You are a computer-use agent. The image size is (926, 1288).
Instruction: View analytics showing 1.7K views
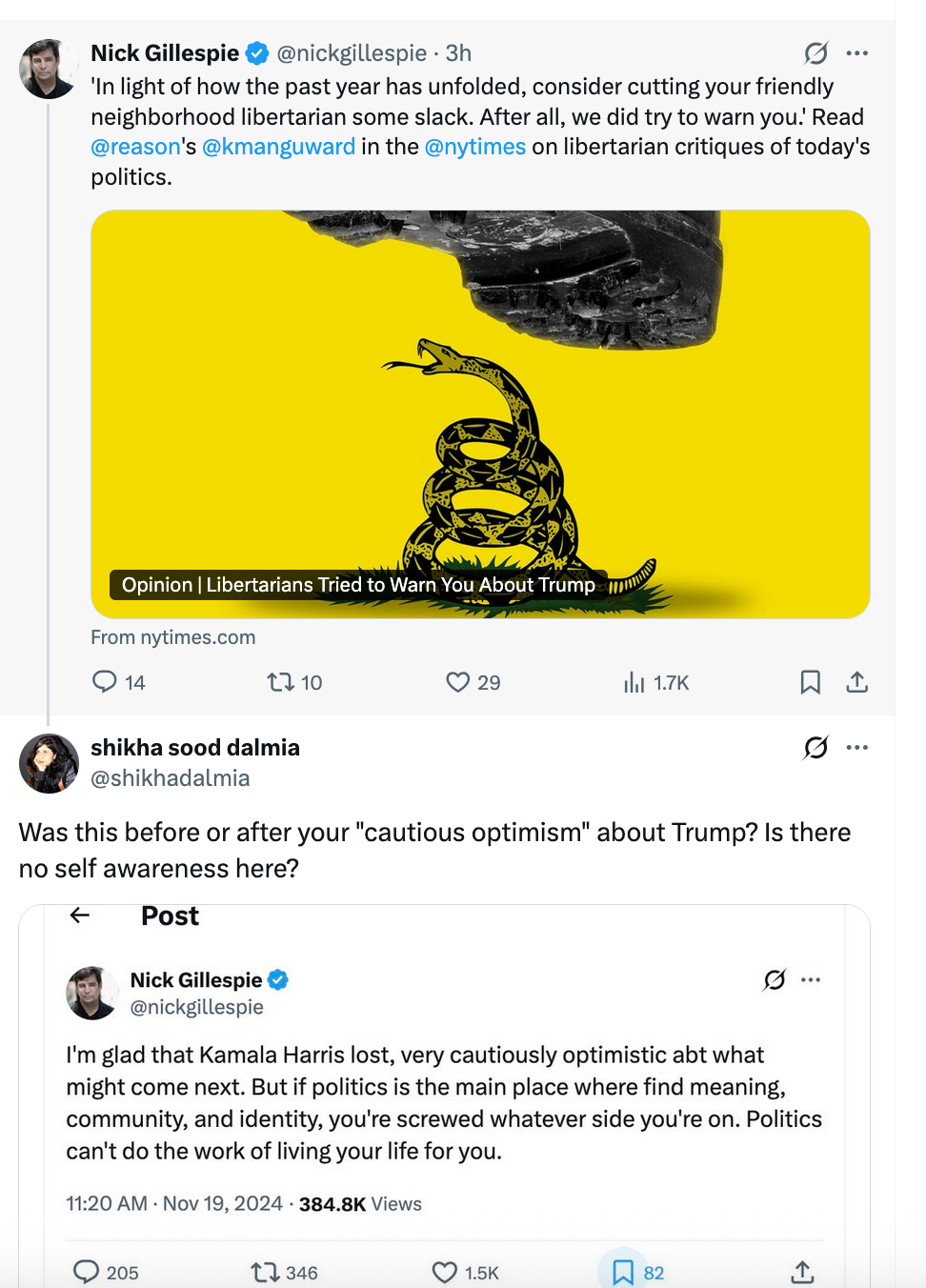coord(634,682)
